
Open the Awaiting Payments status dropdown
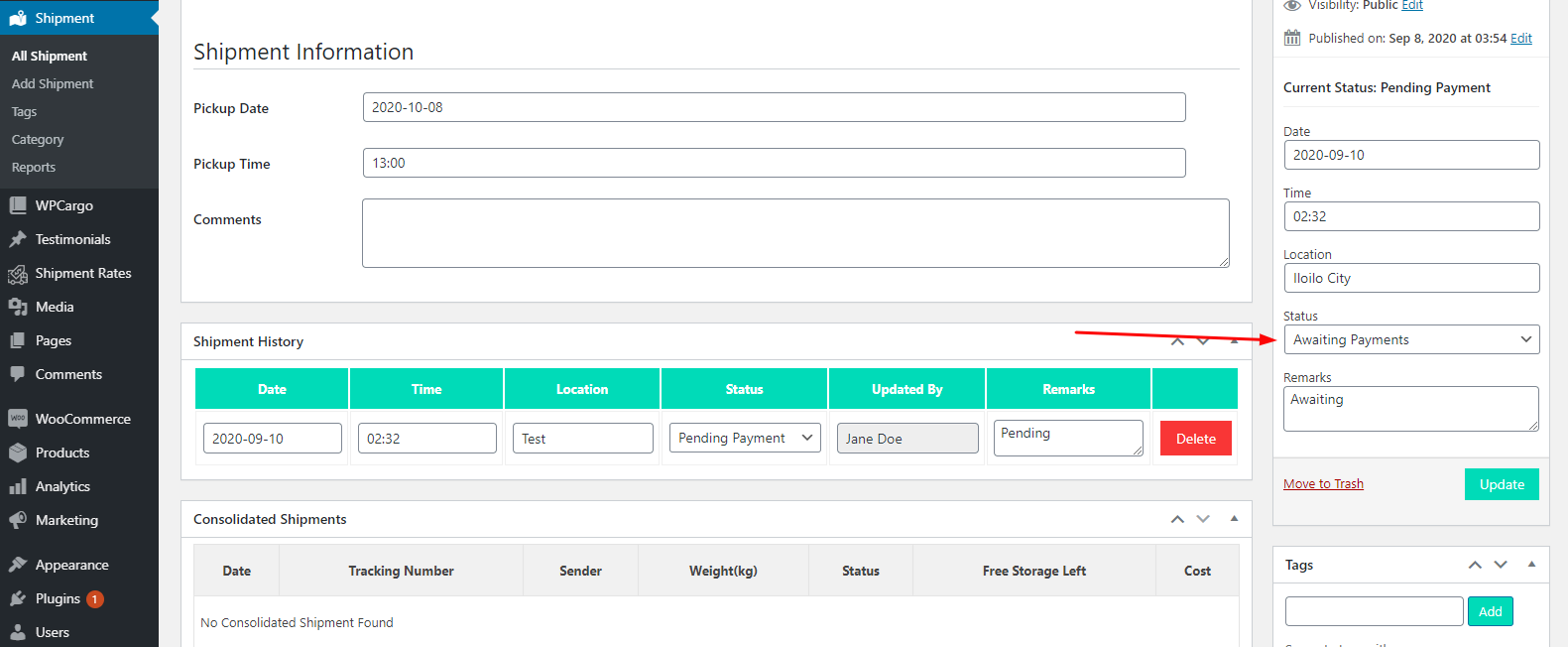(x=1410, y=339)
